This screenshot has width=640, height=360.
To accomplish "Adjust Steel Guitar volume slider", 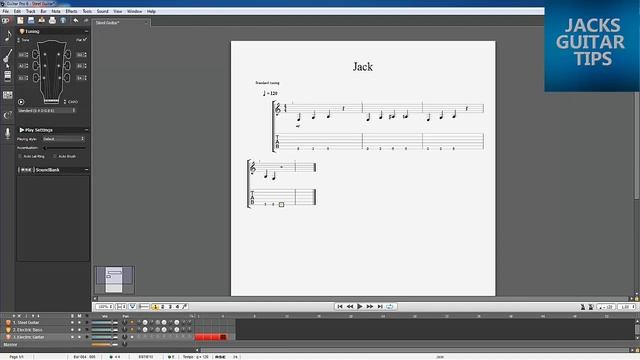I will (104, 322).
